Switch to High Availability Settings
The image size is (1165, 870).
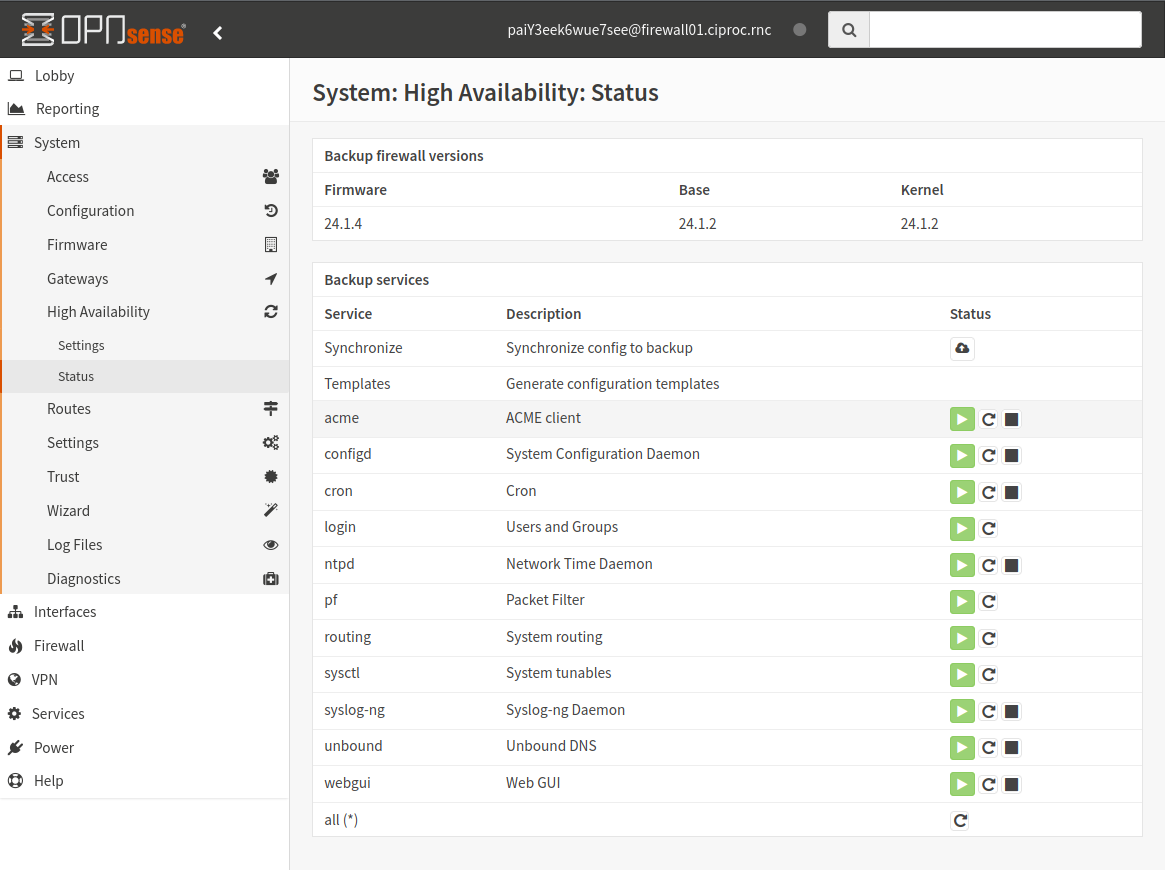[x=80, y=344]
